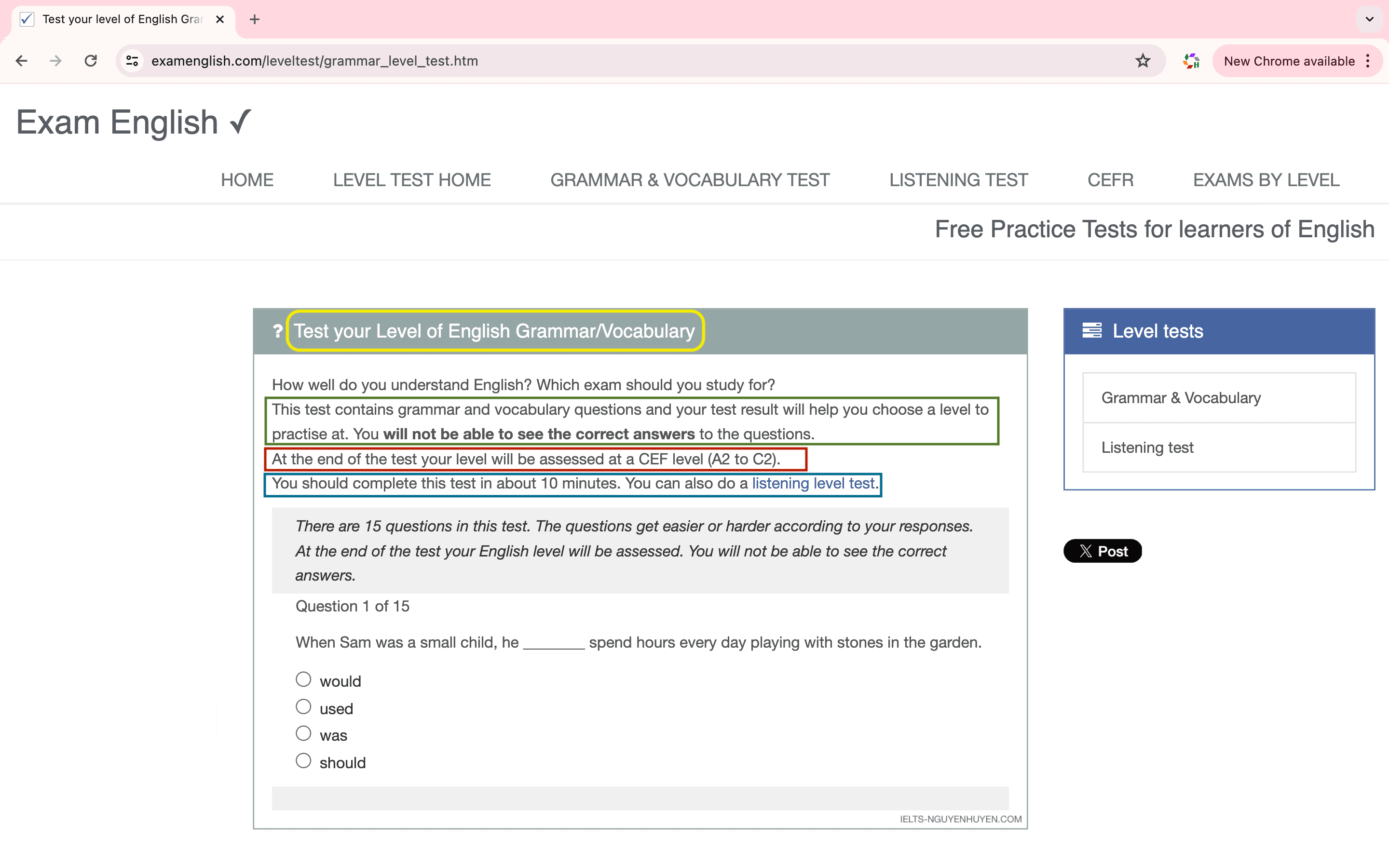This screenshot has height=868, width=1389.
Task: Select the 'used' radio option
Action: [x=303, y=706]
